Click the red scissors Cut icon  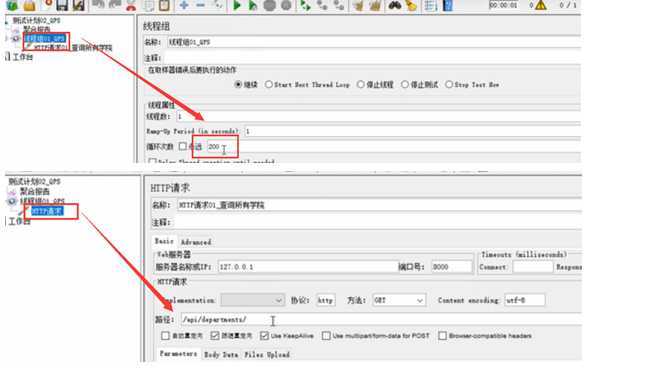[x=131, y=5]
